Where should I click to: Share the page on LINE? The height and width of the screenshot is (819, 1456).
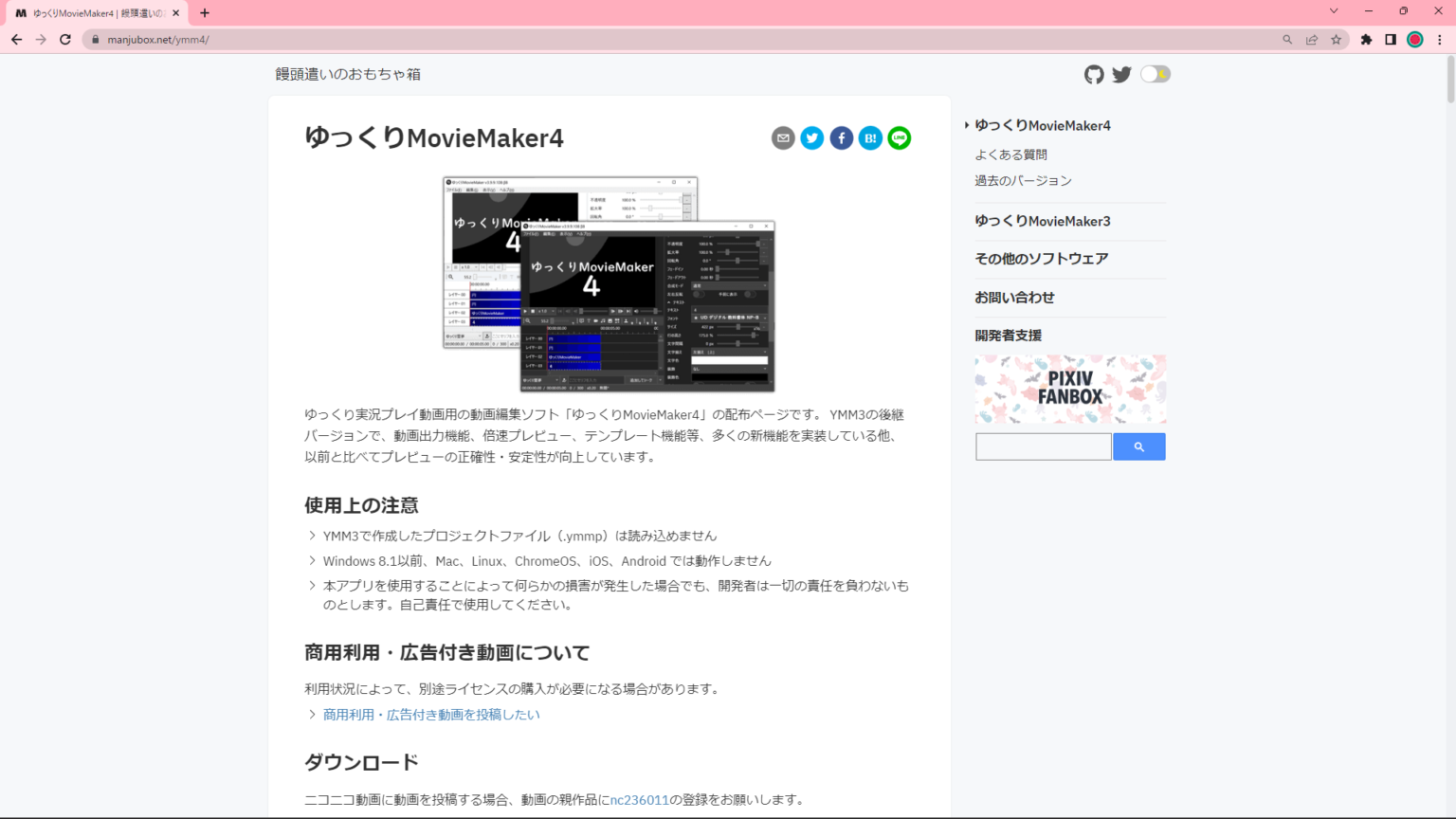tap(899, 137)
